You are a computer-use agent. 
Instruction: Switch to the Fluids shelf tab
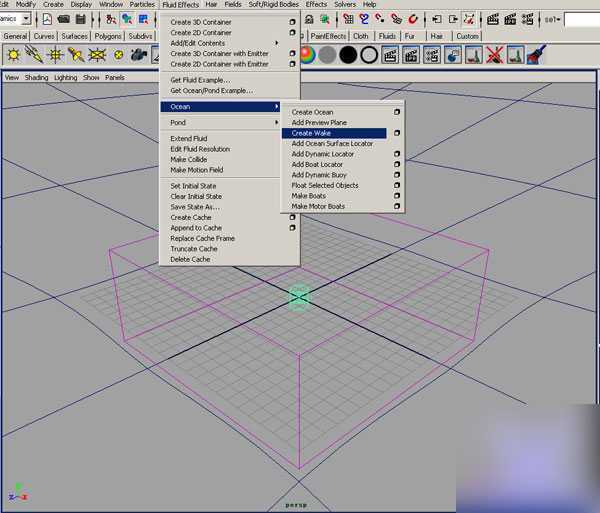pyautogui.click(x=387, y=36)
